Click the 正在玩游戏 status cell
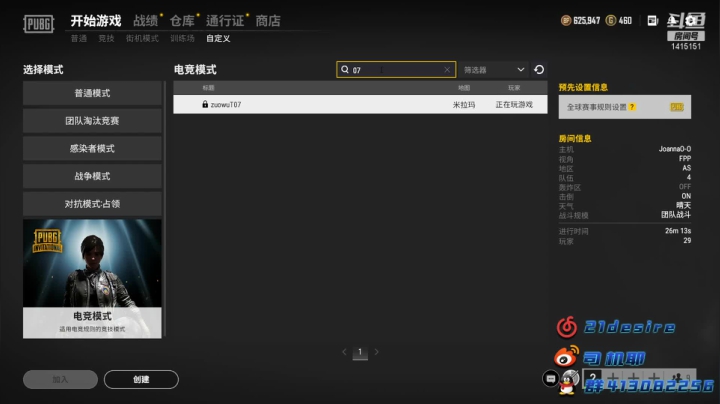Image resolution: width=720 pixels, height=404 pixels. pos(514,105)
